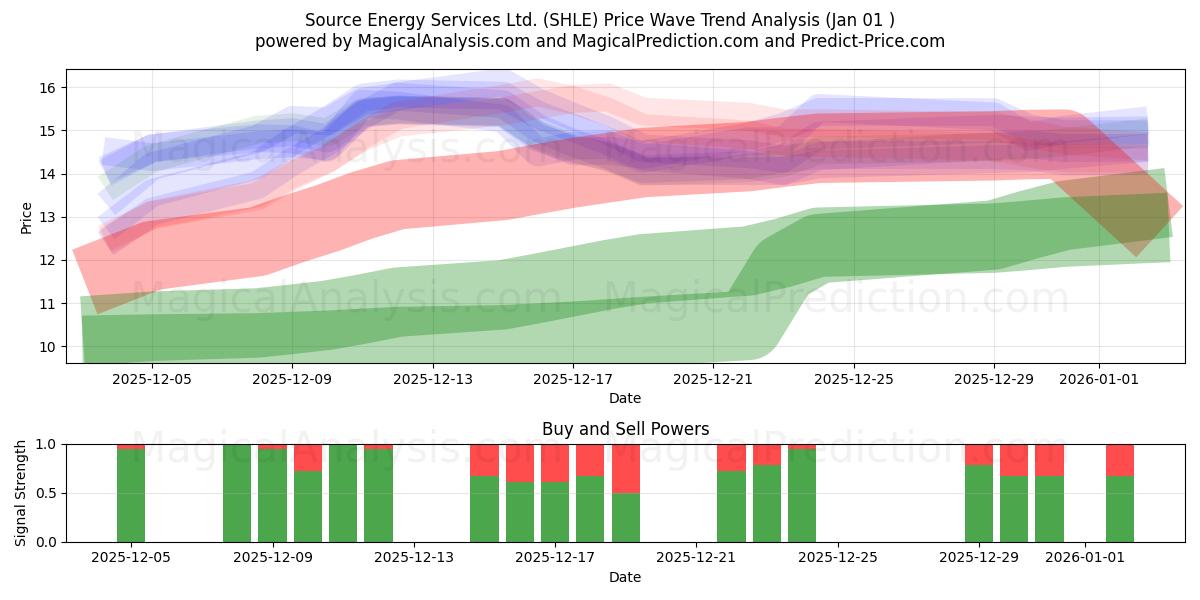Click the 'Signal Strength' y-axis label
The image size is (1200, 600).
(21, 493)
